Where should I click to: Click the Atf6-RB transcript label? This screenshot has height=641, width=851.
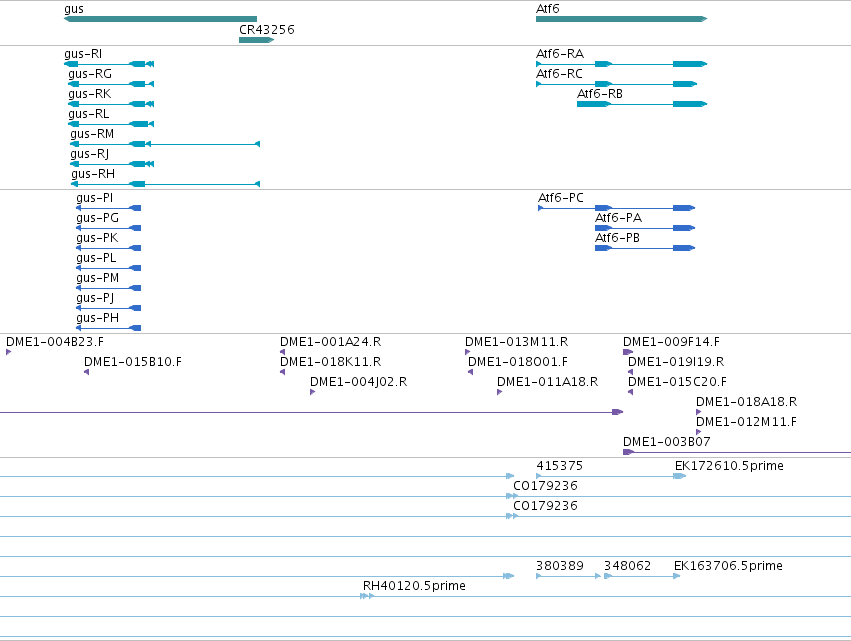600,94
